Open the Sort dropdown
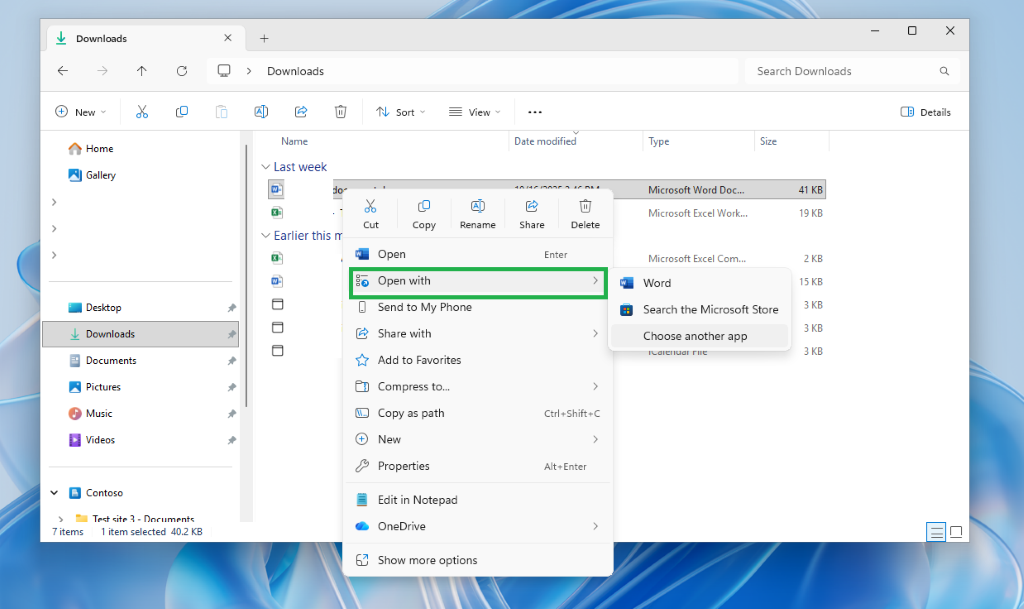The width and height of the screenshot is (1024, 609). [x=400, y=112]
